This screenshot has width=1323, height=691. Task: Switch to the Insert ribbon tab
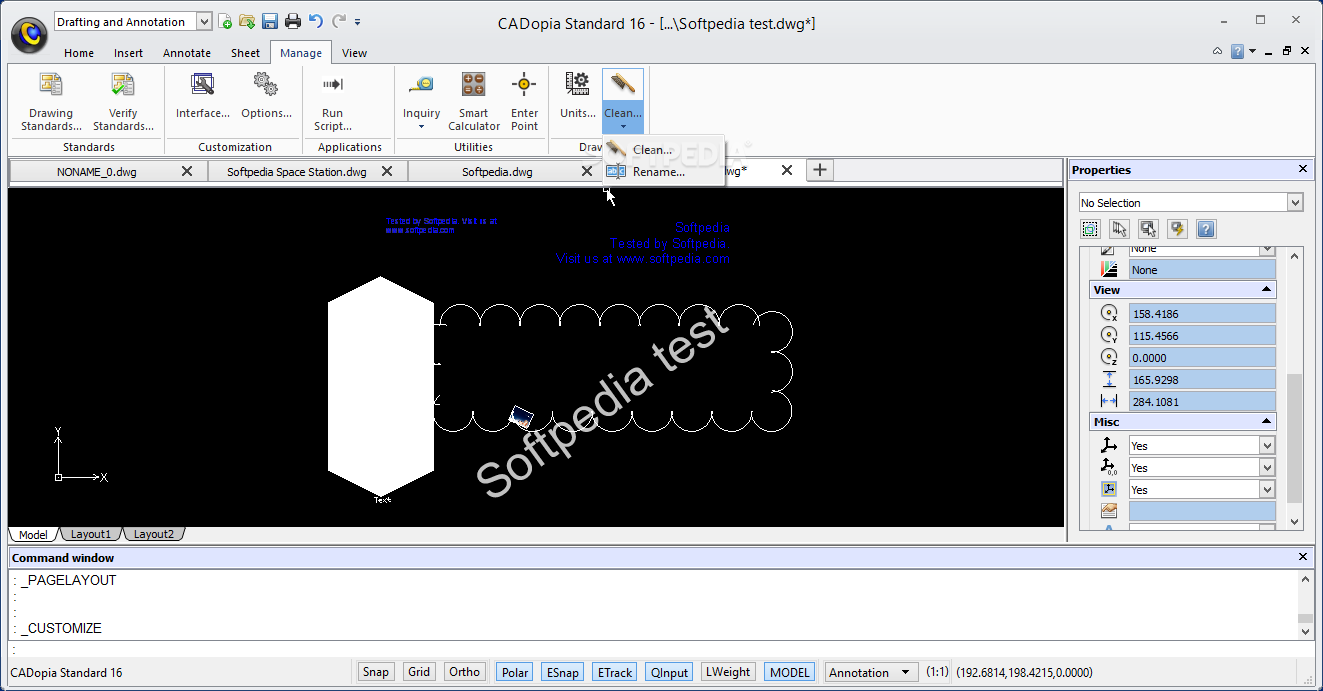coord(128,53)
